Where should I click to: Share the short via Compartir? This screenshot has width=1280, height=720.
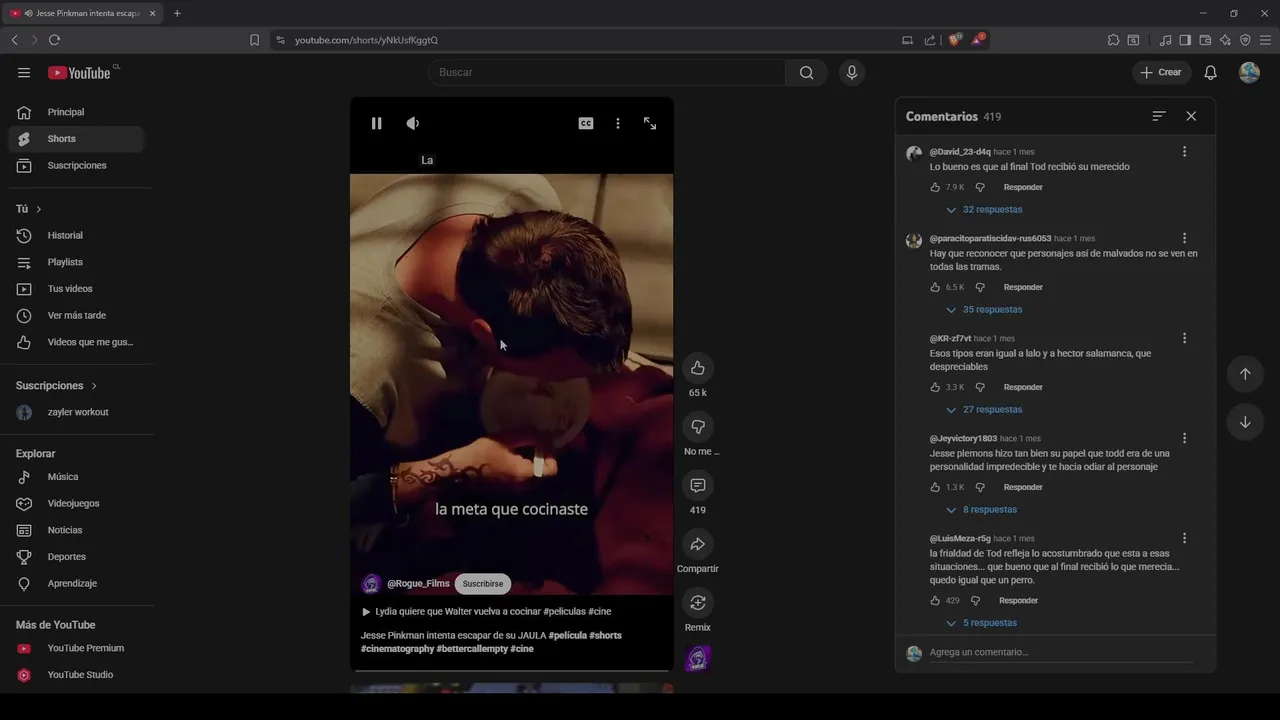[x=698, y=544]
